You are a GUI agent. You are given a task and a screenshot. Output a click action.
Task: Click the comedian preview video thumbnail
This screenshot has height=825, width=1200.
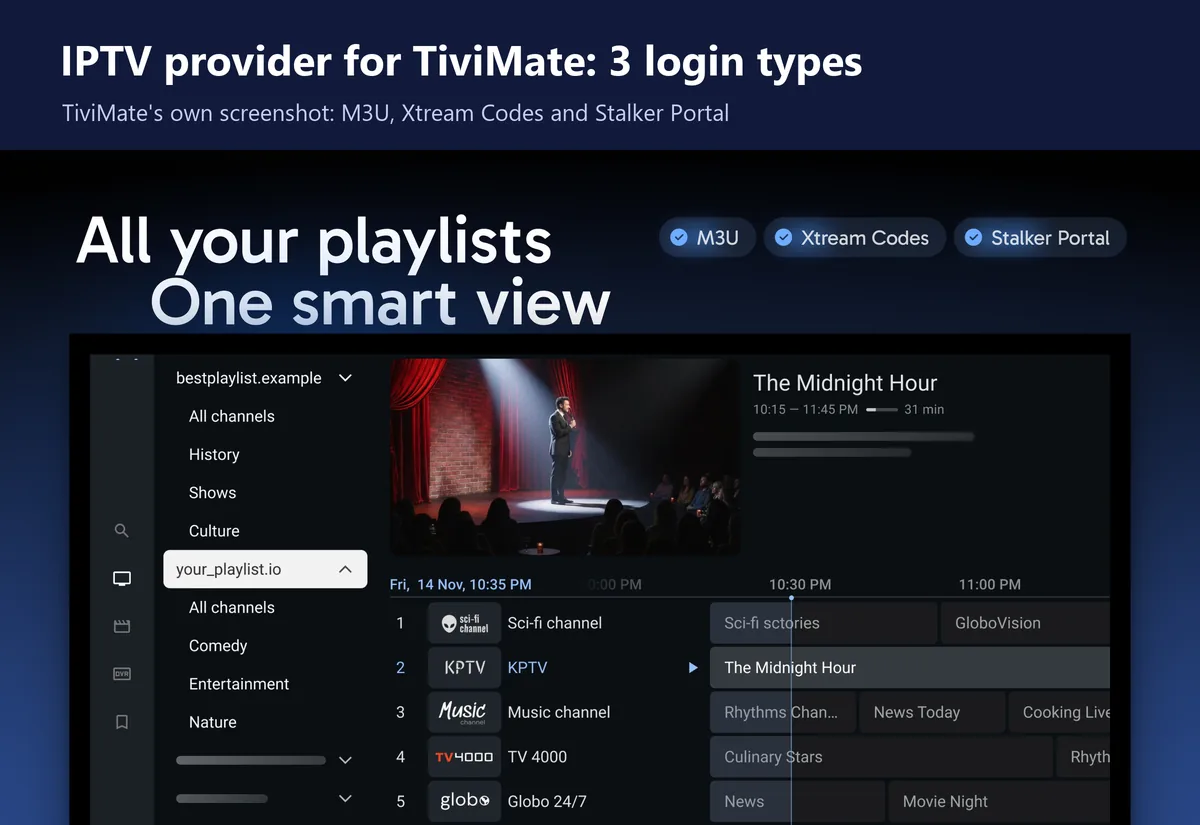[x=565, y=457]
